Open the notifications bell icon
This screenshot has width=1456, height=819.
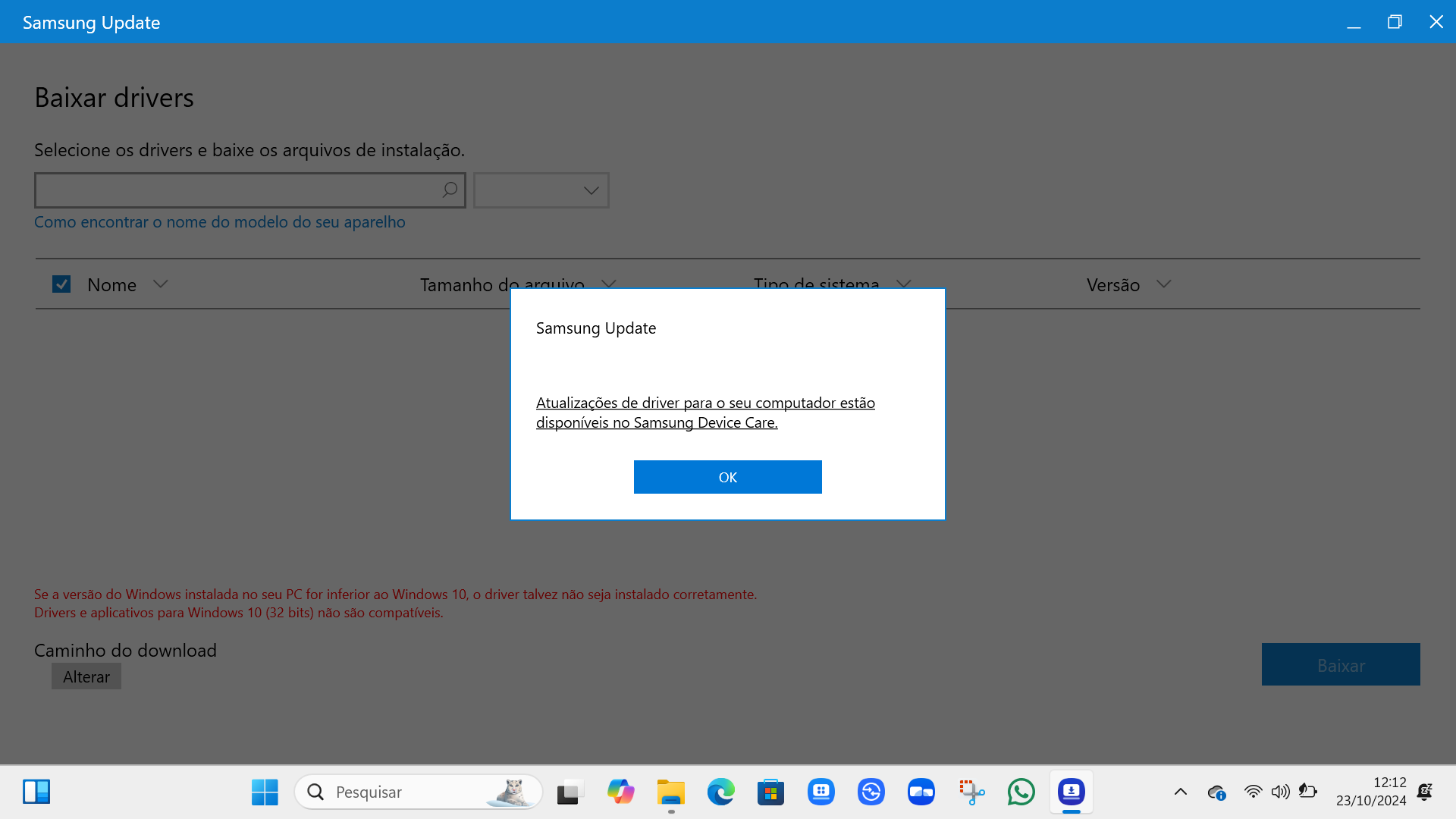coord(1425,792)
